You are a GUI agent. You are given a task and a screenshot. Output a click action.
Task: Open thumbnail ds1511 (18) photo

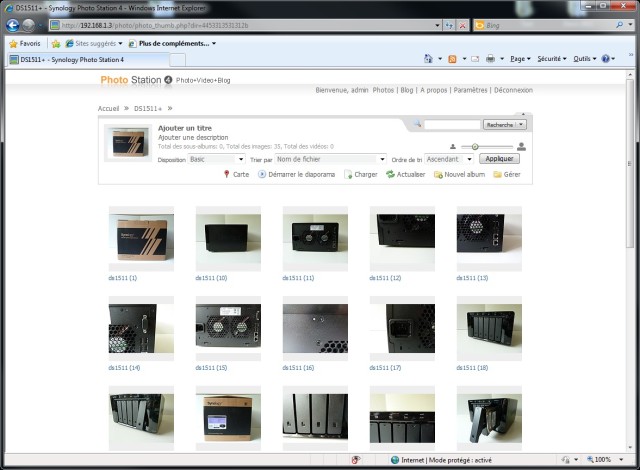click(x=489, y=328)
